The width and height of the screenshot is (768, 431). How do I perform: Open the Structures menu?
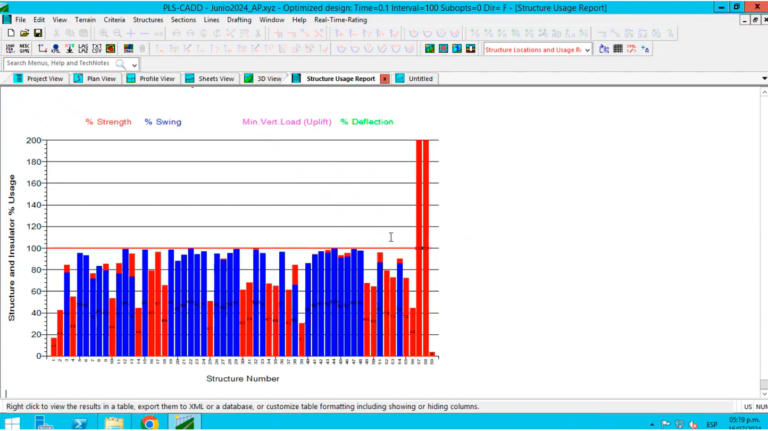148,19
